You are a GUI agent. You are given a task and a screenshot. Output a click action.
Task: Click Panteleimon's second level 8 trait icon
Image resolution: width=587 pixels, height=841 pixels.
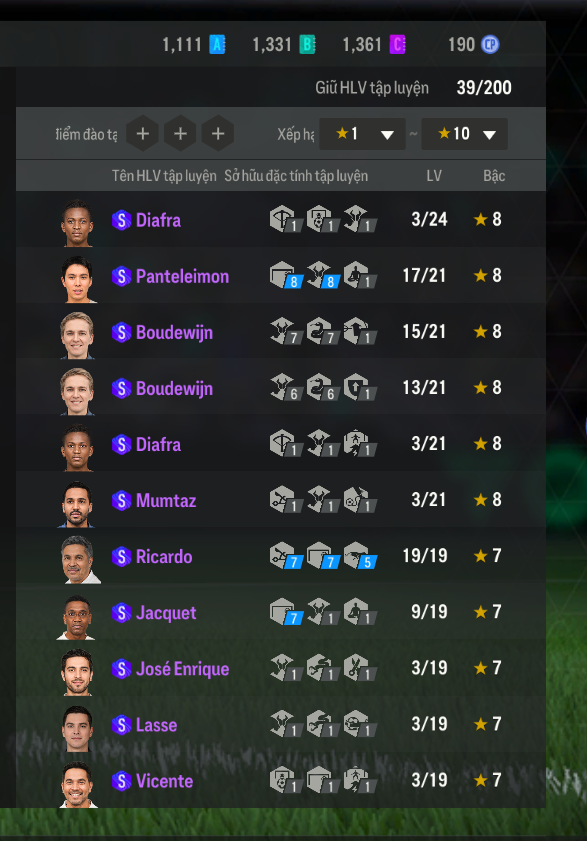[x=323, y=275]
